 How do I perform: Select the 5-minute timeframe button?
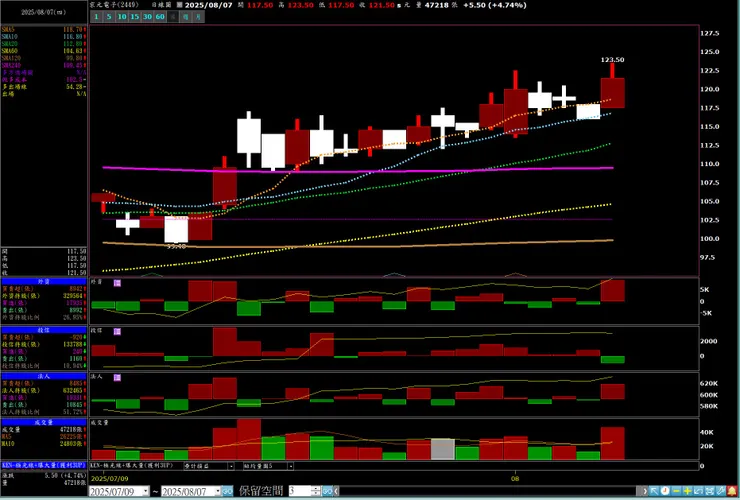(x=109, y=17)
